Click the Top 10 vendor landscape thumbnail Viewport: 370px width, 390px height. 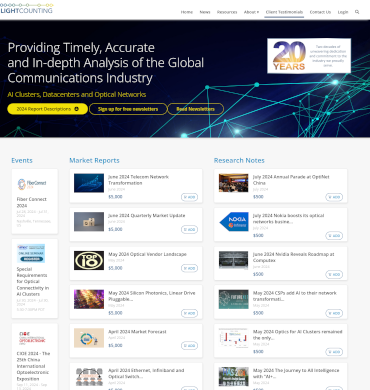[x=89, y=260]
